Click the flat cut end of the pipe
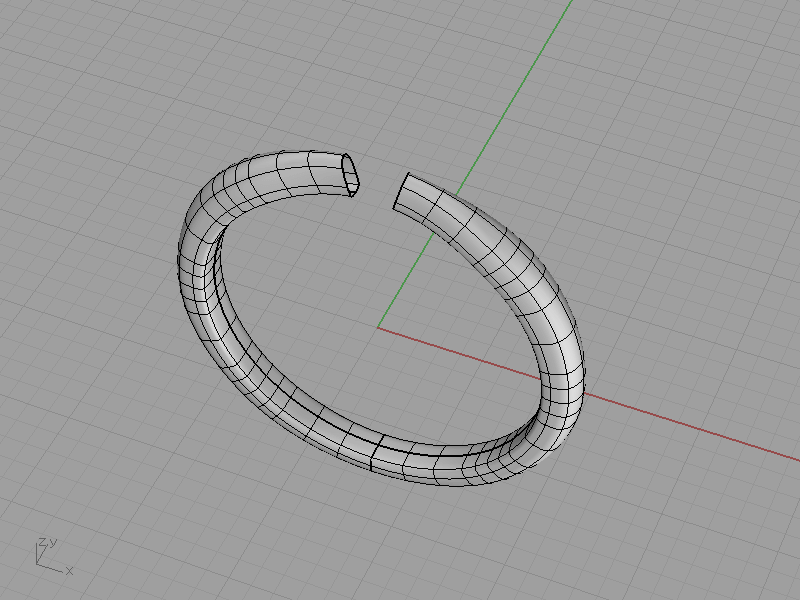The width and height of the screenshot is (800, 600). click(x=401, y=191)
